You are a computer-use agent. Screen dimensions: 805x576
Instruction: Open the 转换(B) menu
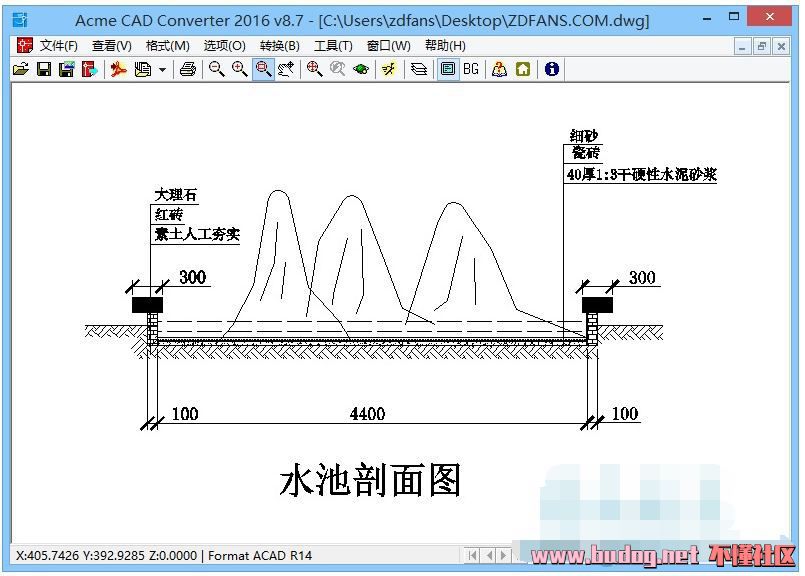(x=279, y=46)
